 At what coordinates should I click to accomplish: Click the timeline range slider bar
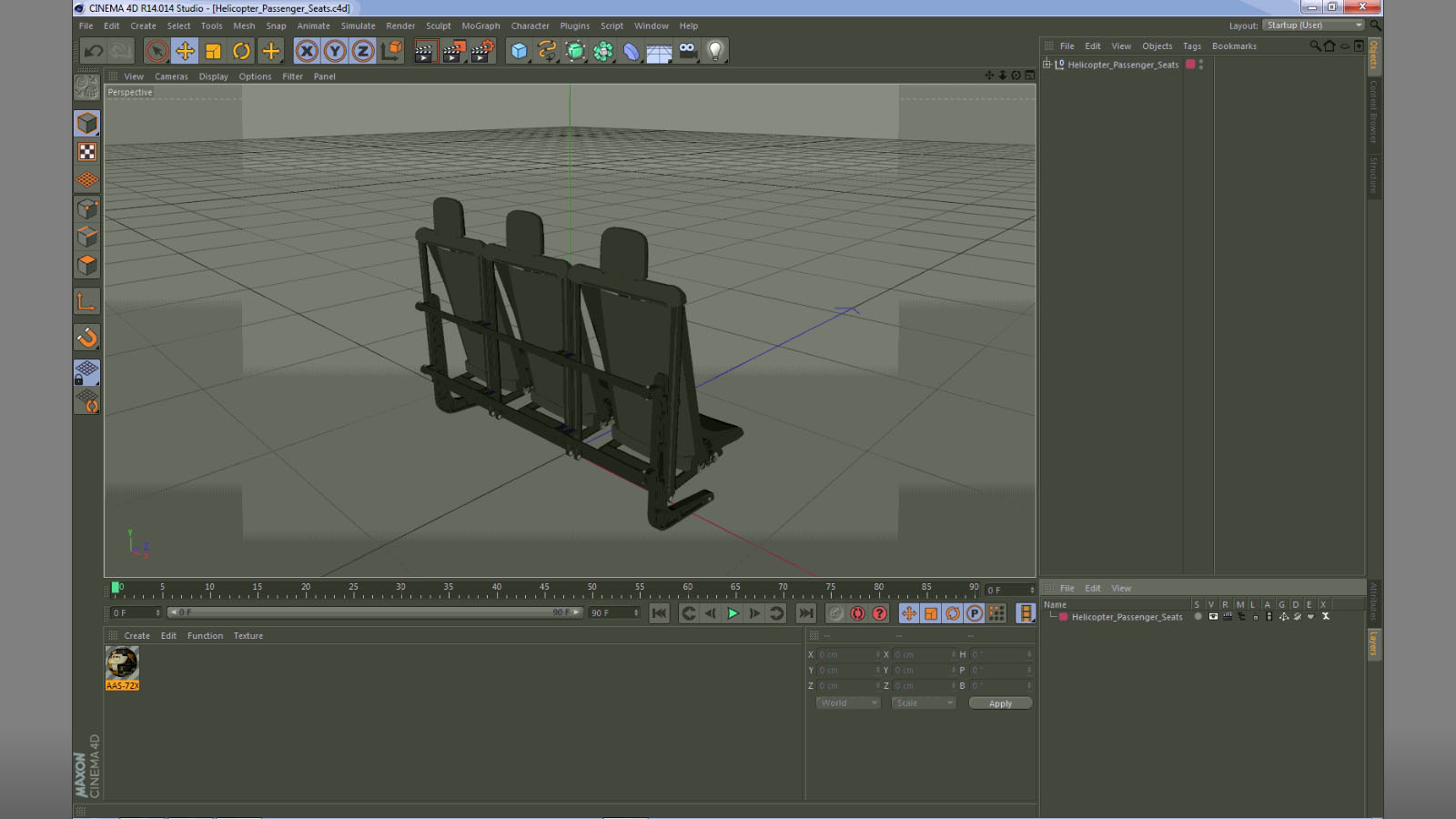[375, 613]
